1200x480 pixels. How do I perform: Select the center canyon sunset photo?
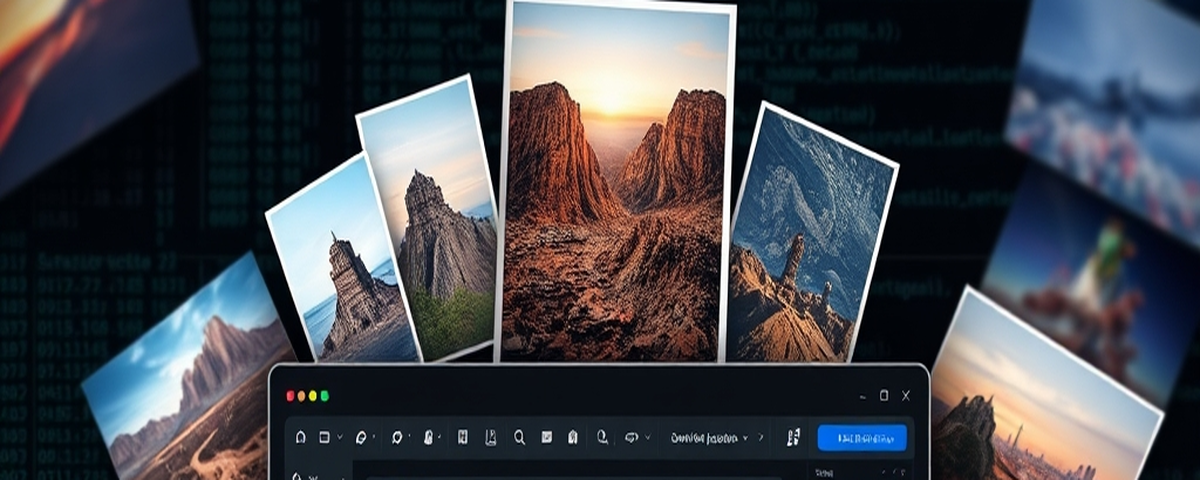coord(615,181)
